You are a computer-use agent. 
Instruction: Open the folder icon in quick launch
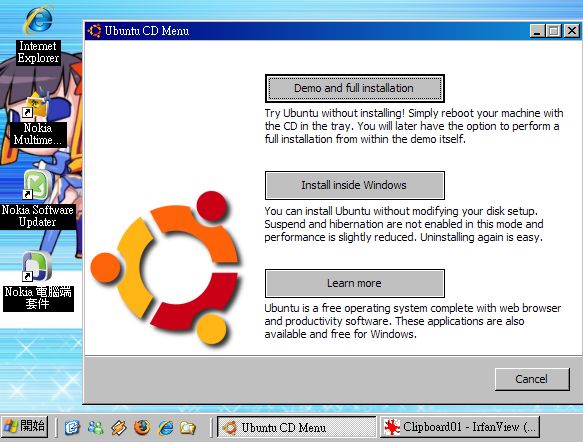tap(188, 428)
